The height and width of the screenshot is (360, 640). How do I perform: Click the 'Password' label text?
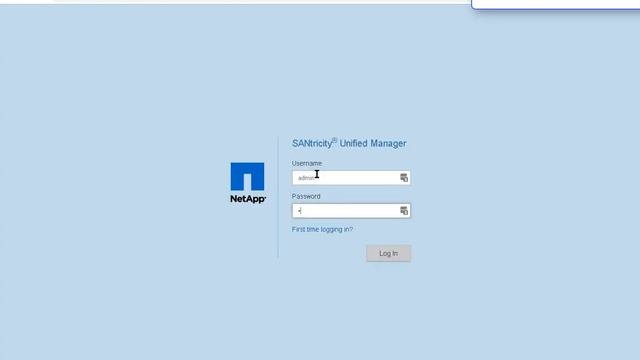tap(306, 196)
